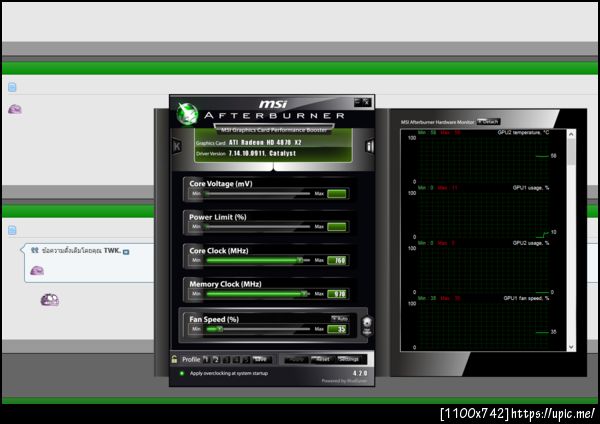Click the GPU1 fan speed graph
Viewport: 600px width, 424px height.
tap(484, 324)
